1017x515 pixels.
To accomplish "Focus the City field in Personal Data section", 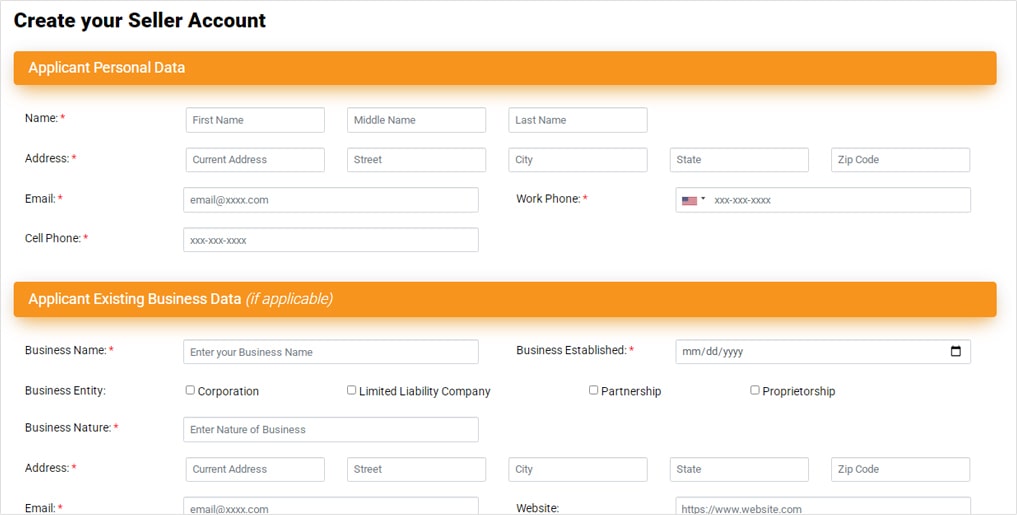I will coord(577,160).
